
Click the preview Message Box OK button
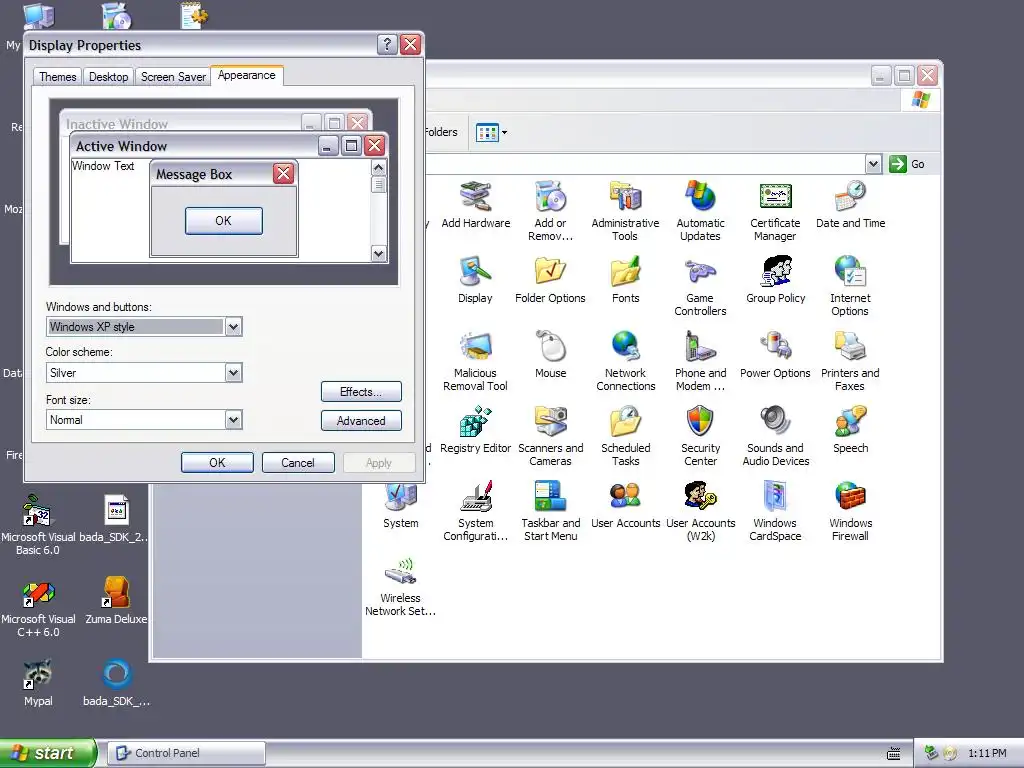pyautogui.click(x=223, y=221)
